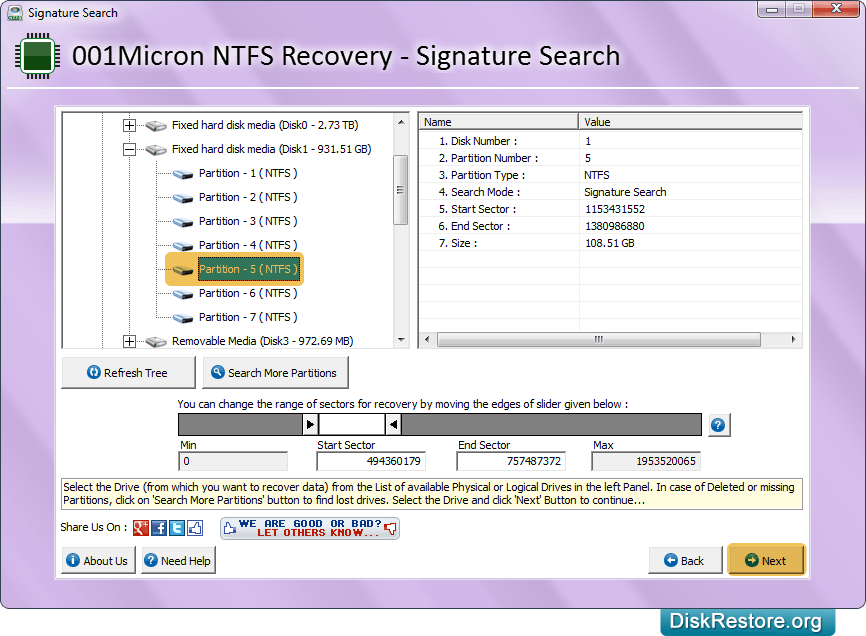Viewport: 866px width, 636px height.
Task: Click the details horizontal scrollbar right arrow
Action: (x=794, y=340)
